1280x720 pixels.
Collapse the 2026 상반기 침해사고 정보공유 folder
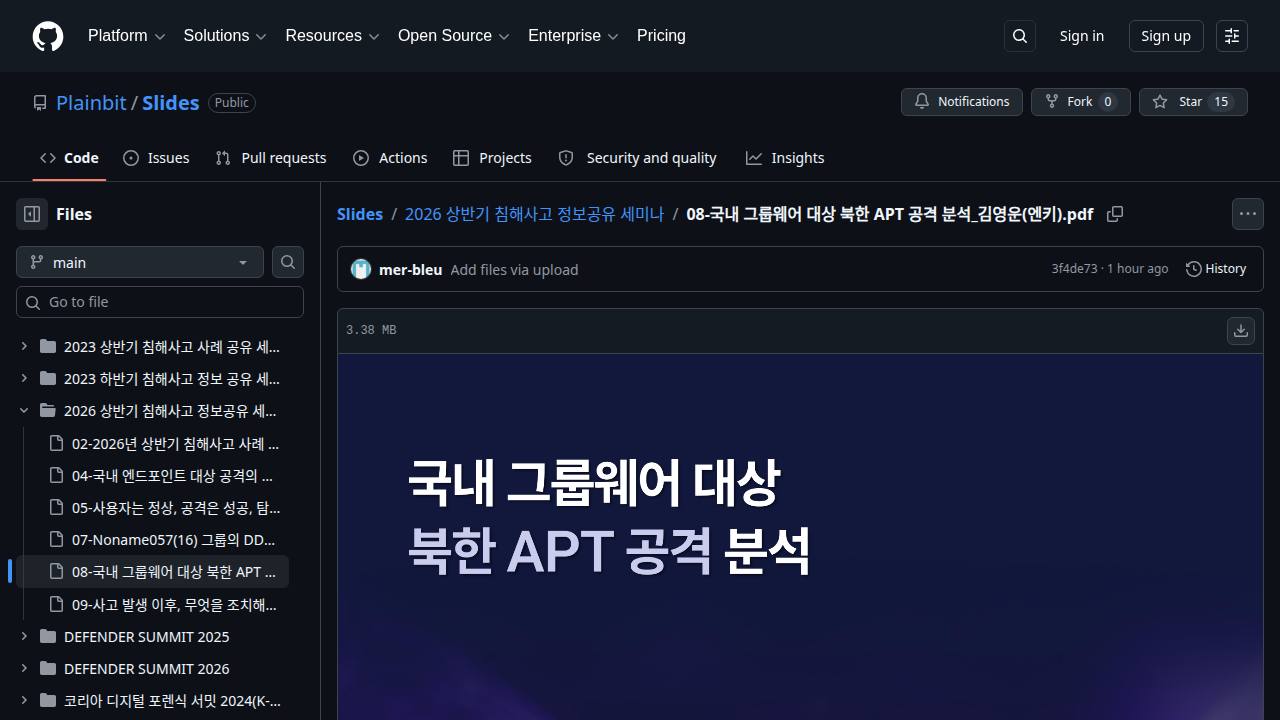coord(24,410)
